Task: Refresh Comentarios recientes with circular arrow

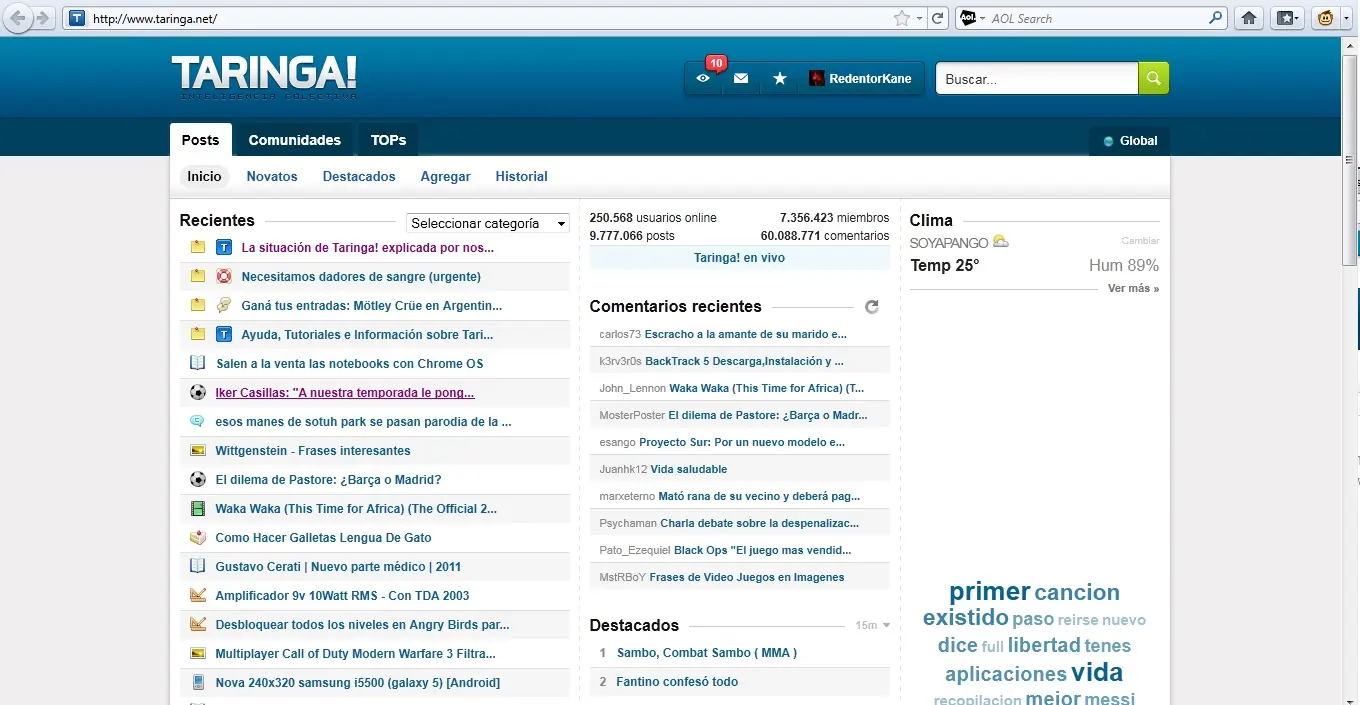Action: point(872,307)
